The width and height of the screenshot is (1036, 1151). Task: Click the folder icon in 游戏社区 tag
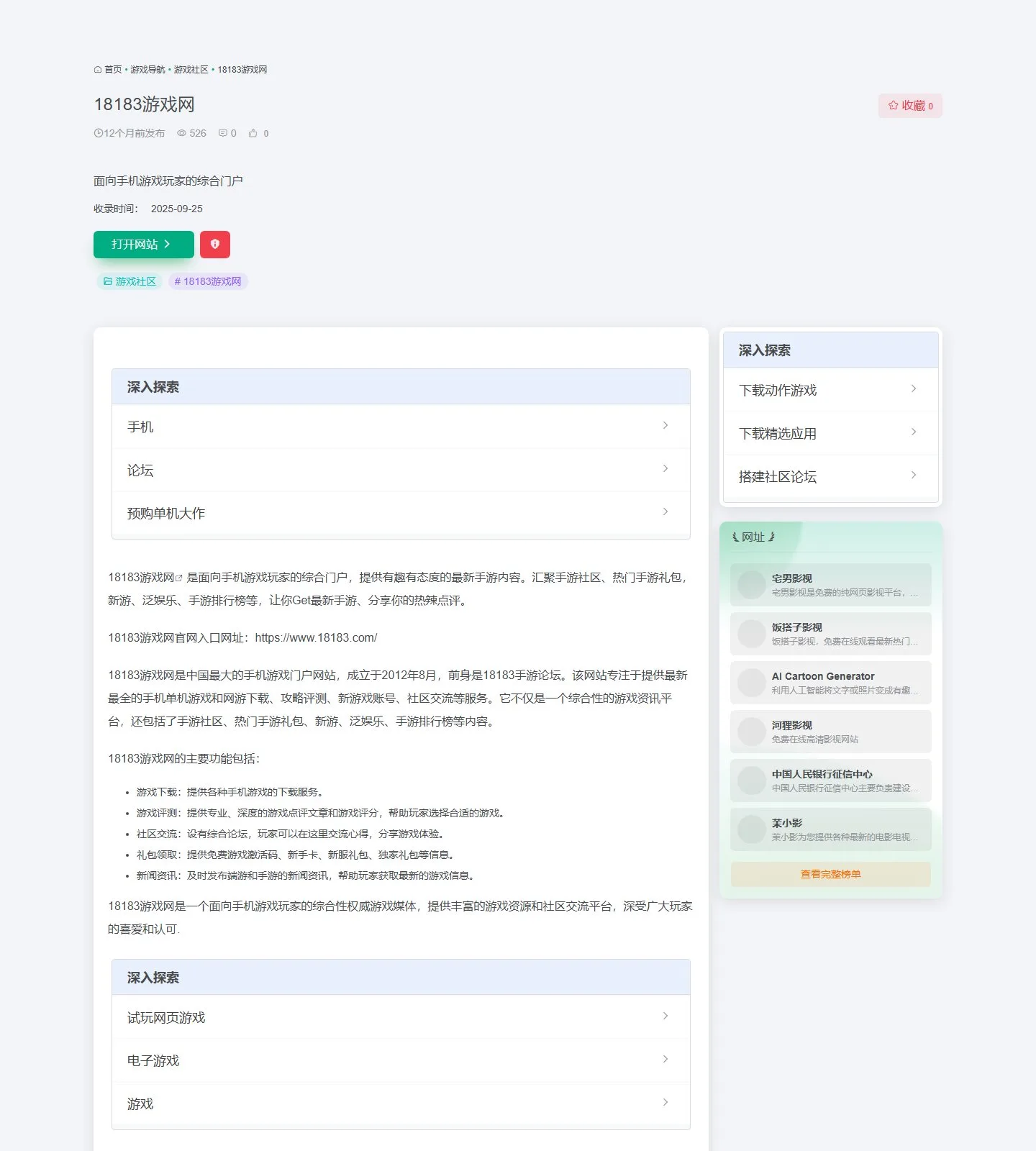[108, 281]
